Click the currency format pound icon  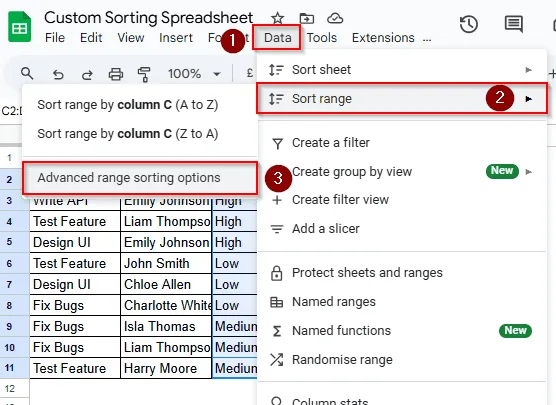coord(250,73)
